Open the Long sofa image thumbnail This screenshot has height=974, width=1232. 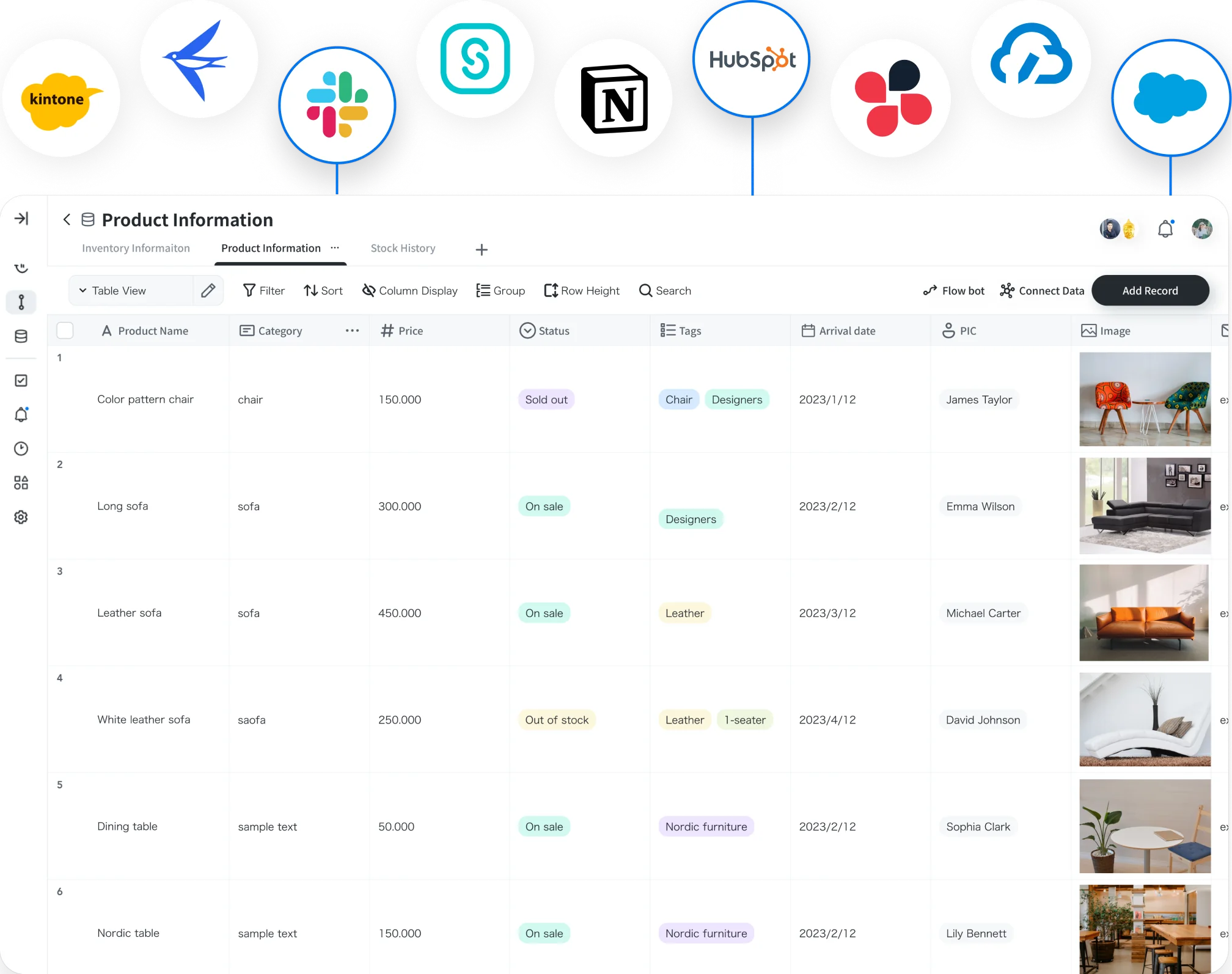tap(1145, 506)
